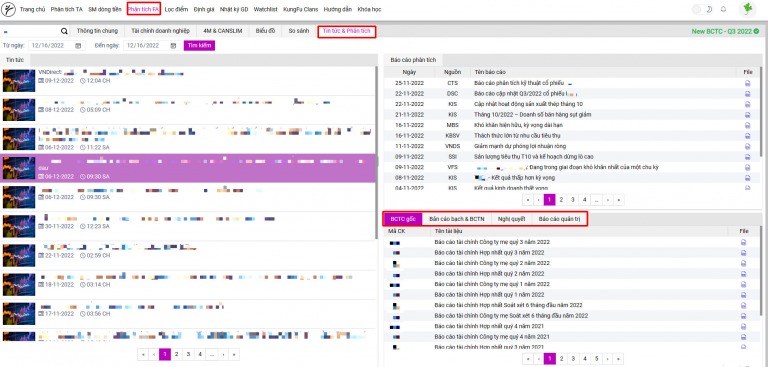Open file for 'Tháng 10/2022 – Doanh số bán hàng sụt giảm'
This screenshot has width=768, height=367.
pyautogui.click(x=747, y=115)
